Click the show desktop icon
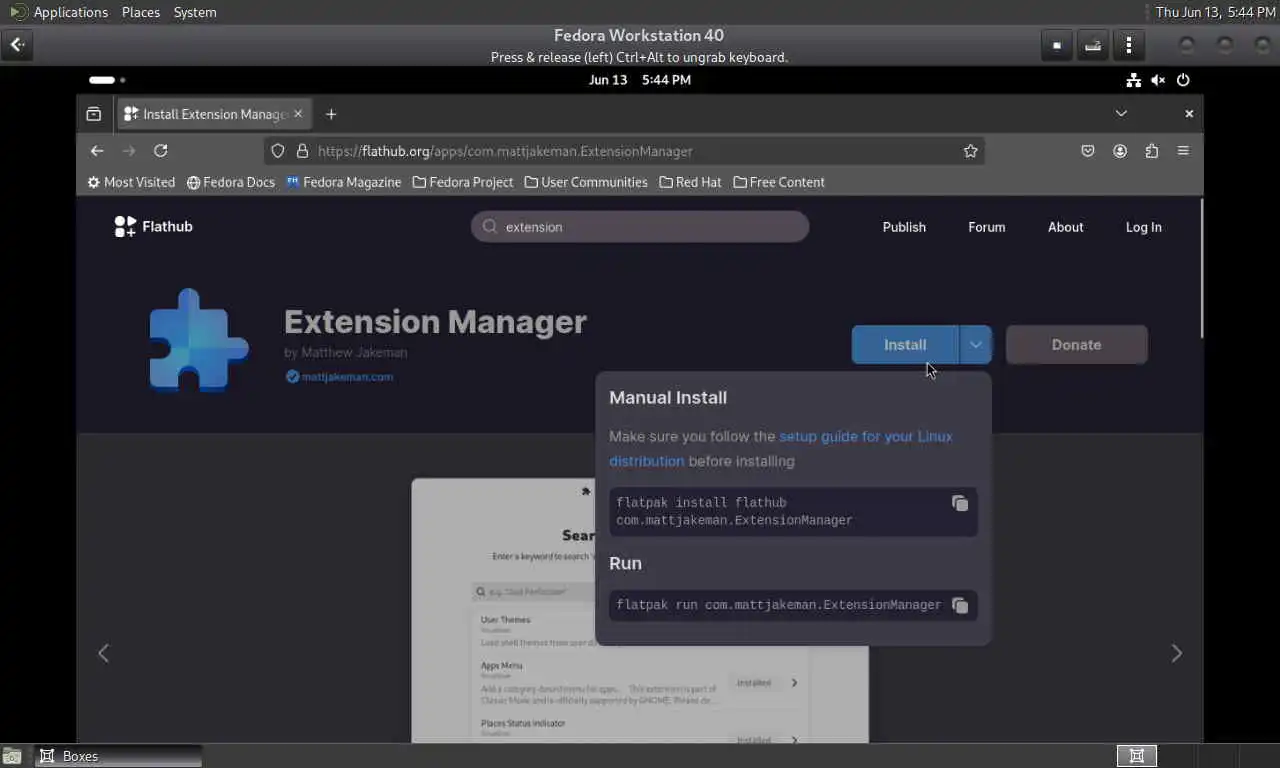 (x=12, y=756)
